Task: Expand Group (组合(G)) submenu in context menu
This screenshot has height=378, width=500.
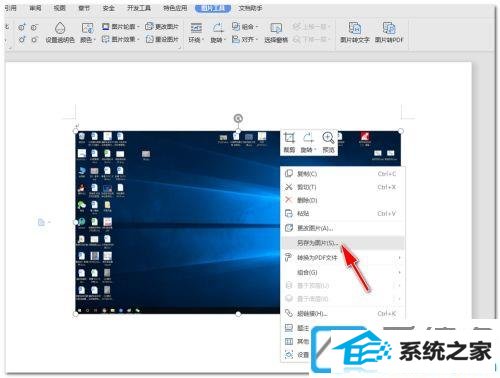Action: coord(343,272)
